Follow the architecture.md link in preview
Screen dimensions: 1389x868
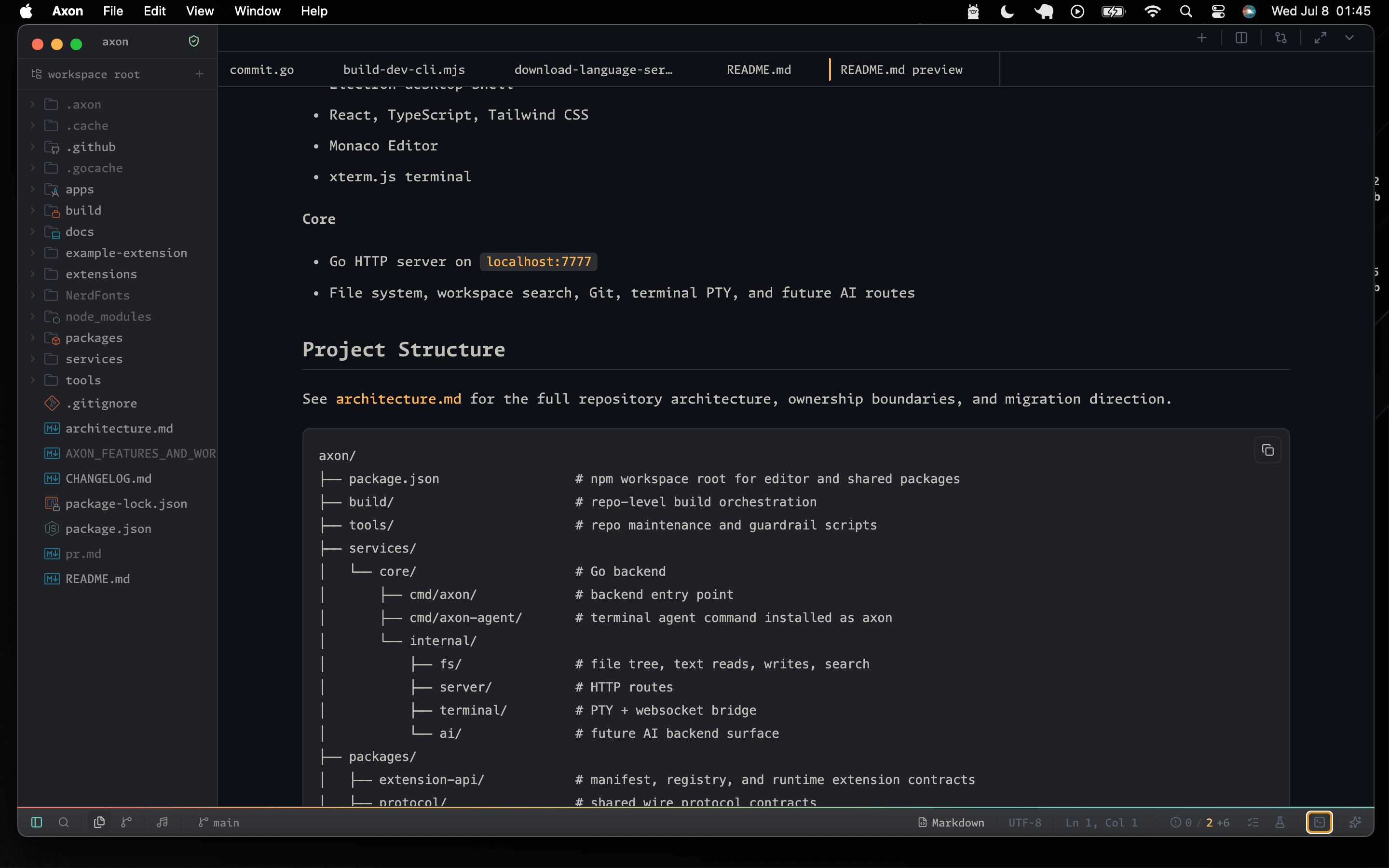[x=398, y=399]
